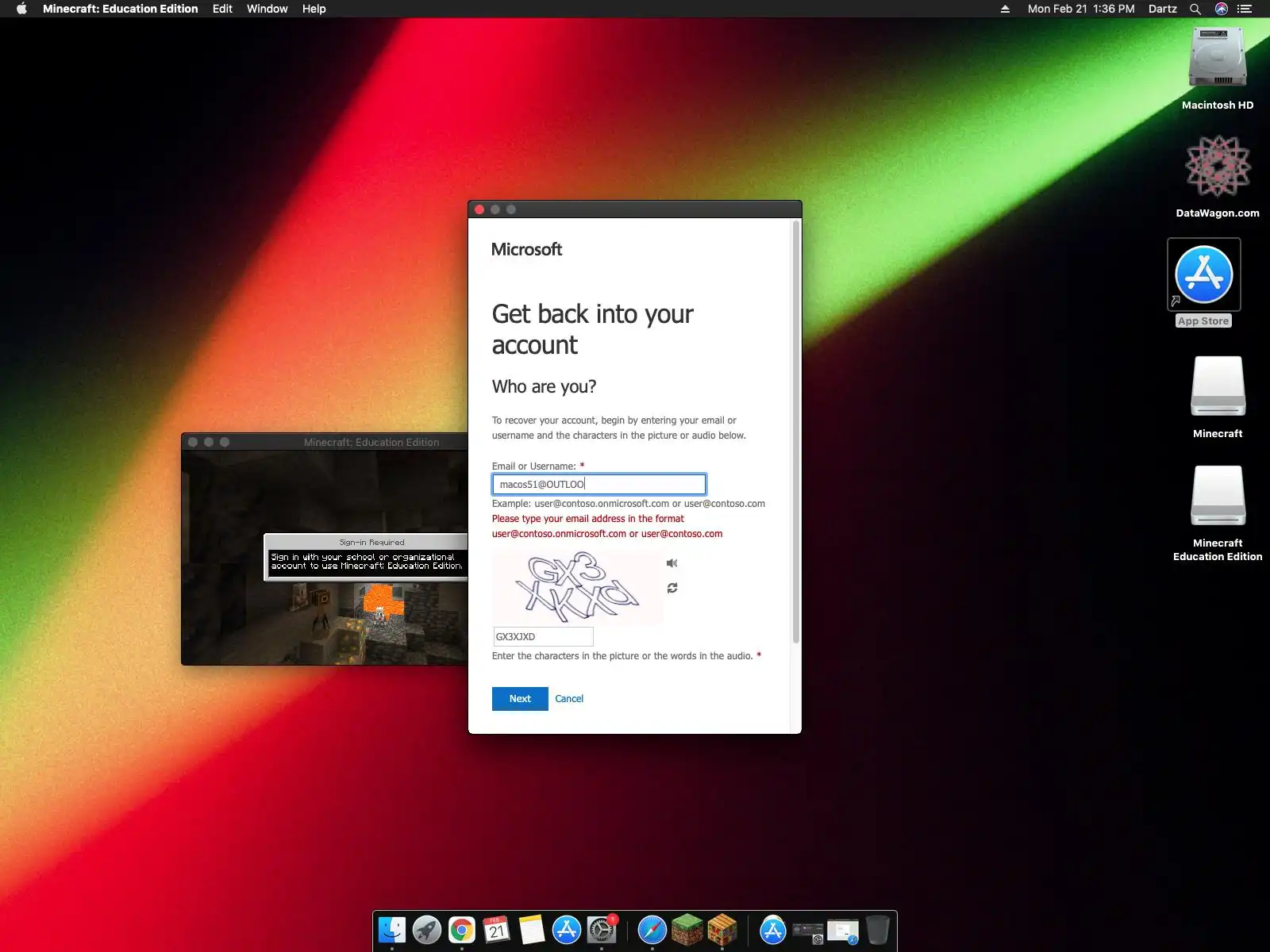Click the "Who are you?" heading
The width and height of the screenshot is (1270, 952).
coord(544,386)
